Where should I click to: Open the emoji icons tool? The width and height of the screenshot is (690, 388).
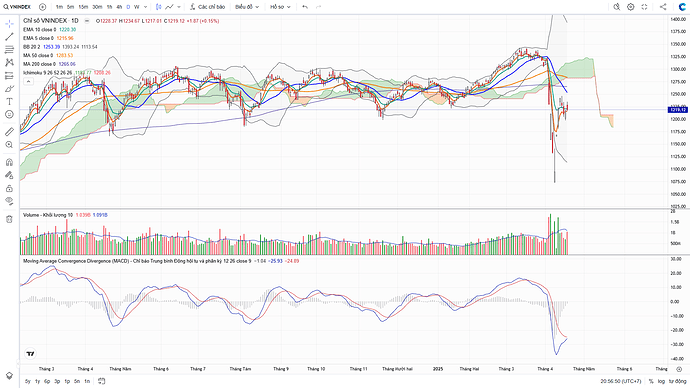[9, 114]
